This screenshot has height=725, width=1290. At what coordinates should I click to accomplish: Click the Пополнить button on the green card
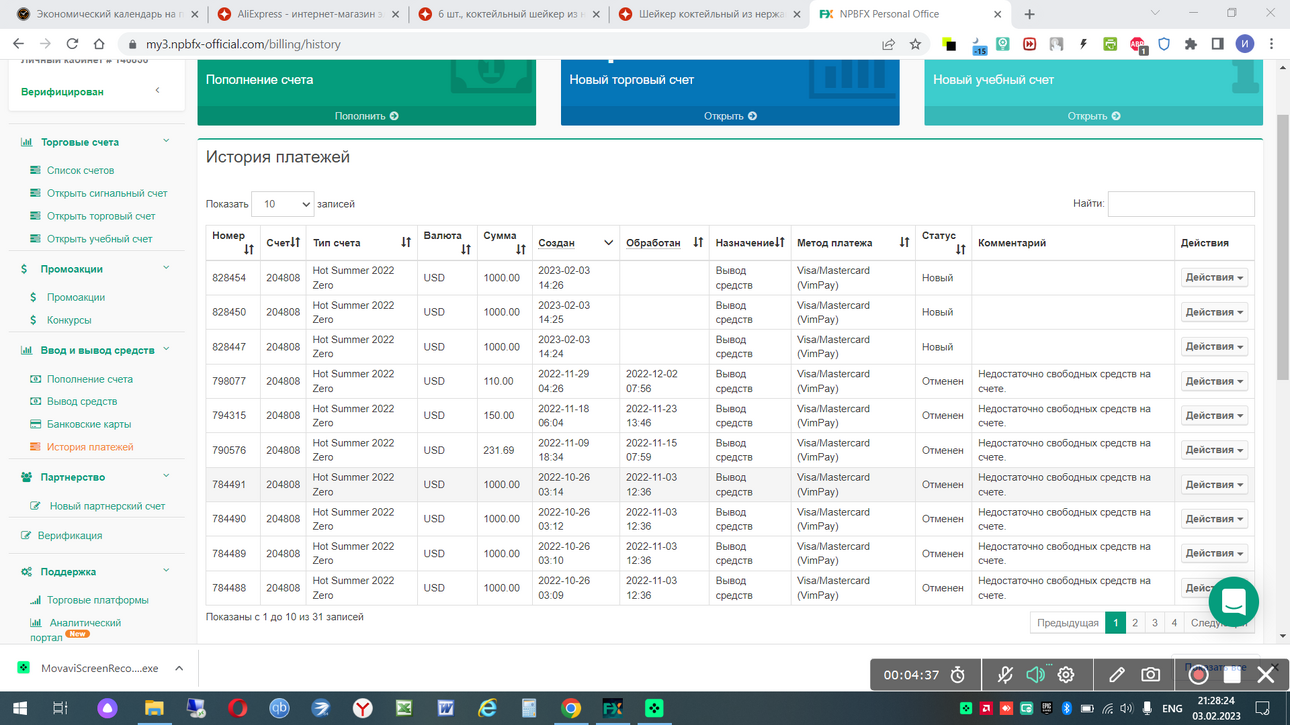tap(366, 116)
